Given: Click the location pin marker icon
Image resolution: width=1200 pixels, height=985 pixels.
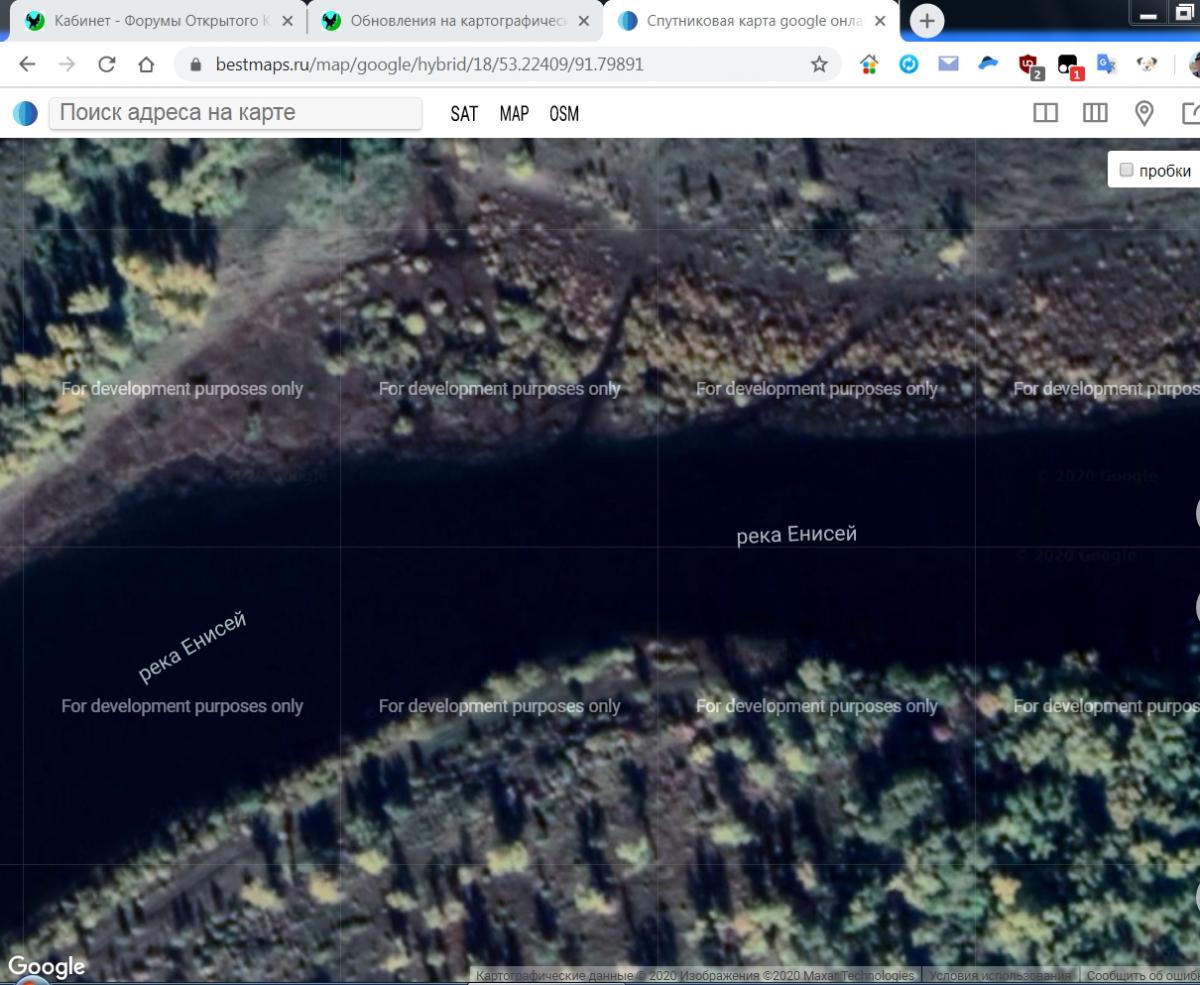Looking at the screenshot, I should point(1145,113).
